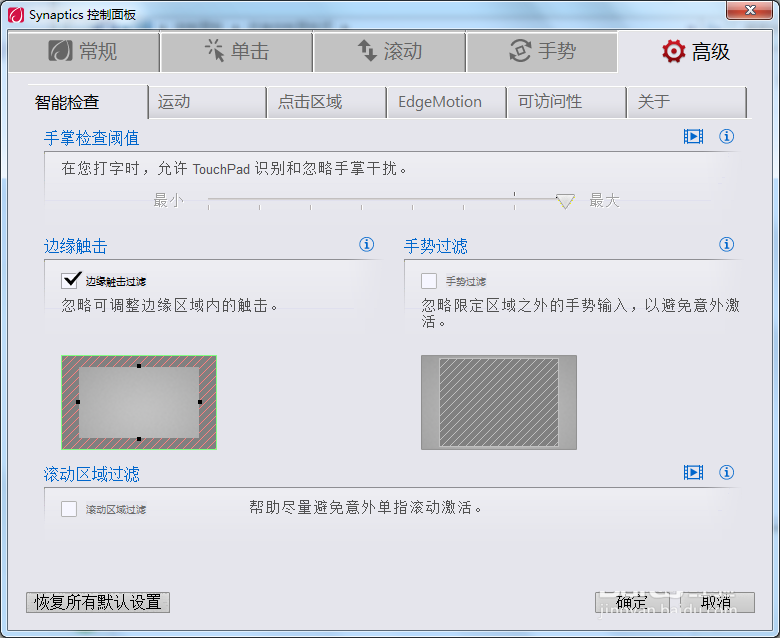Click the 边缘触击 section heading
The width and height of the screenshot is (780, 638).
76,246
